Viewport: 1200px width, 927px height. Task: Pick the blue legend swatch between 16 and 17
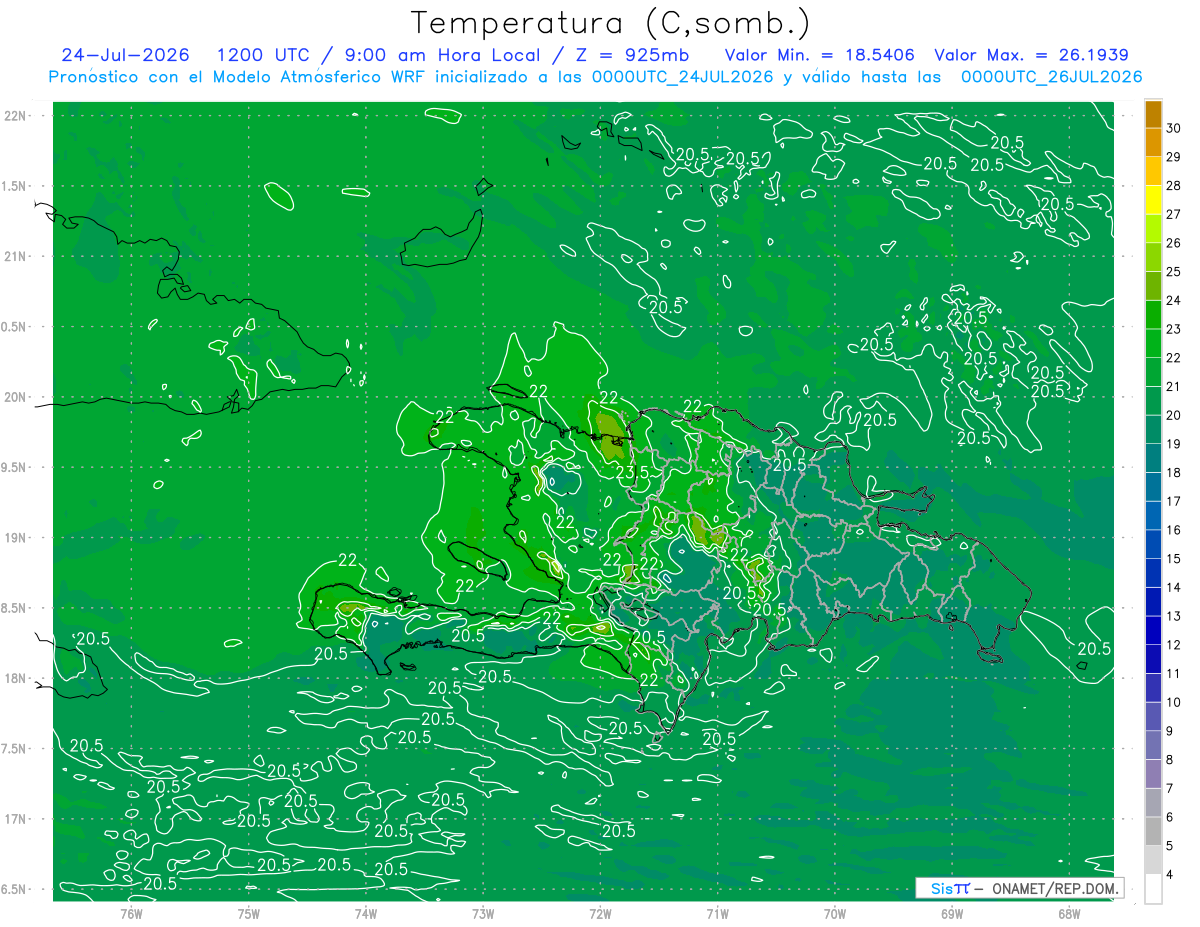[1153, 516]
